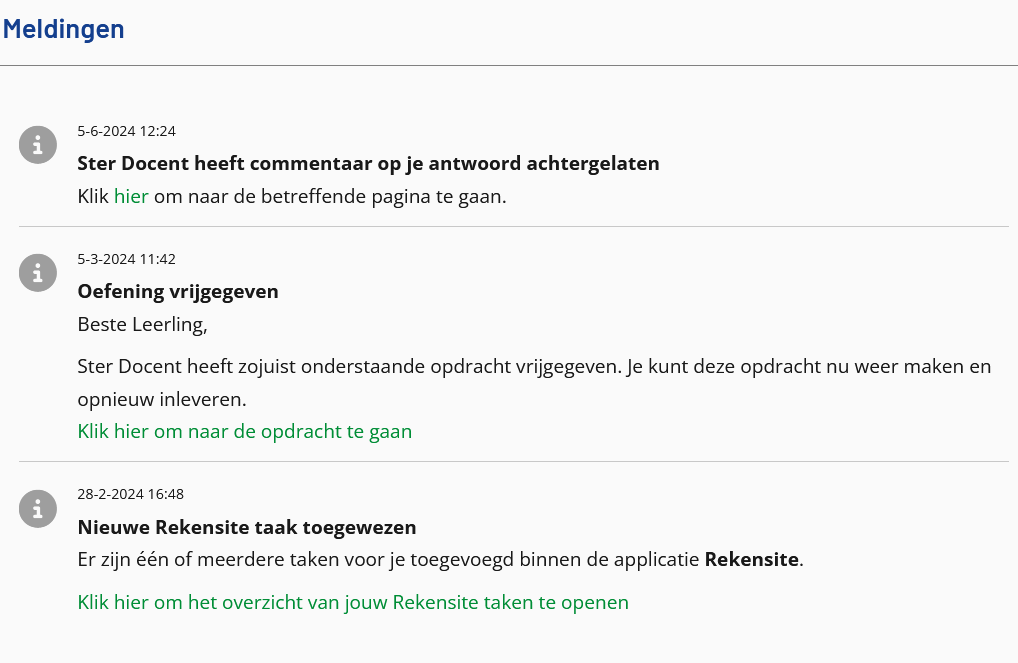The width and height of the screenshot is (1018, 663).
Task: Select the 'Ster Docent heeft commentaar' notification title
Action: pyautogui.click(x=368, y=163)
